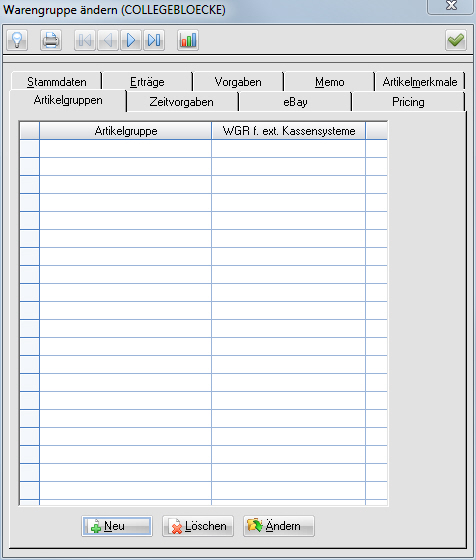Switch to the Stammdaten tab

click(x=57, y=82)
